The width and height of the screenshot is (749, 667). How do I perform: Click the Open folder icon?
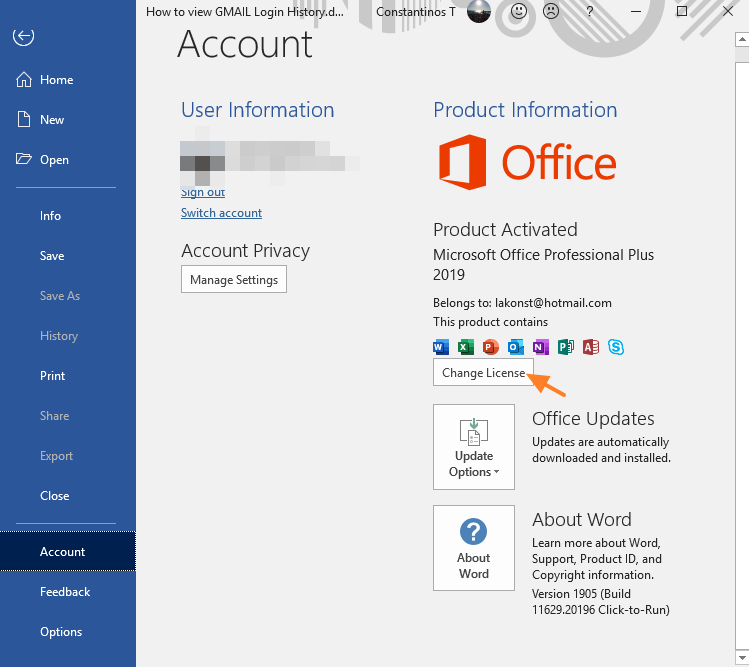point(23,159)
